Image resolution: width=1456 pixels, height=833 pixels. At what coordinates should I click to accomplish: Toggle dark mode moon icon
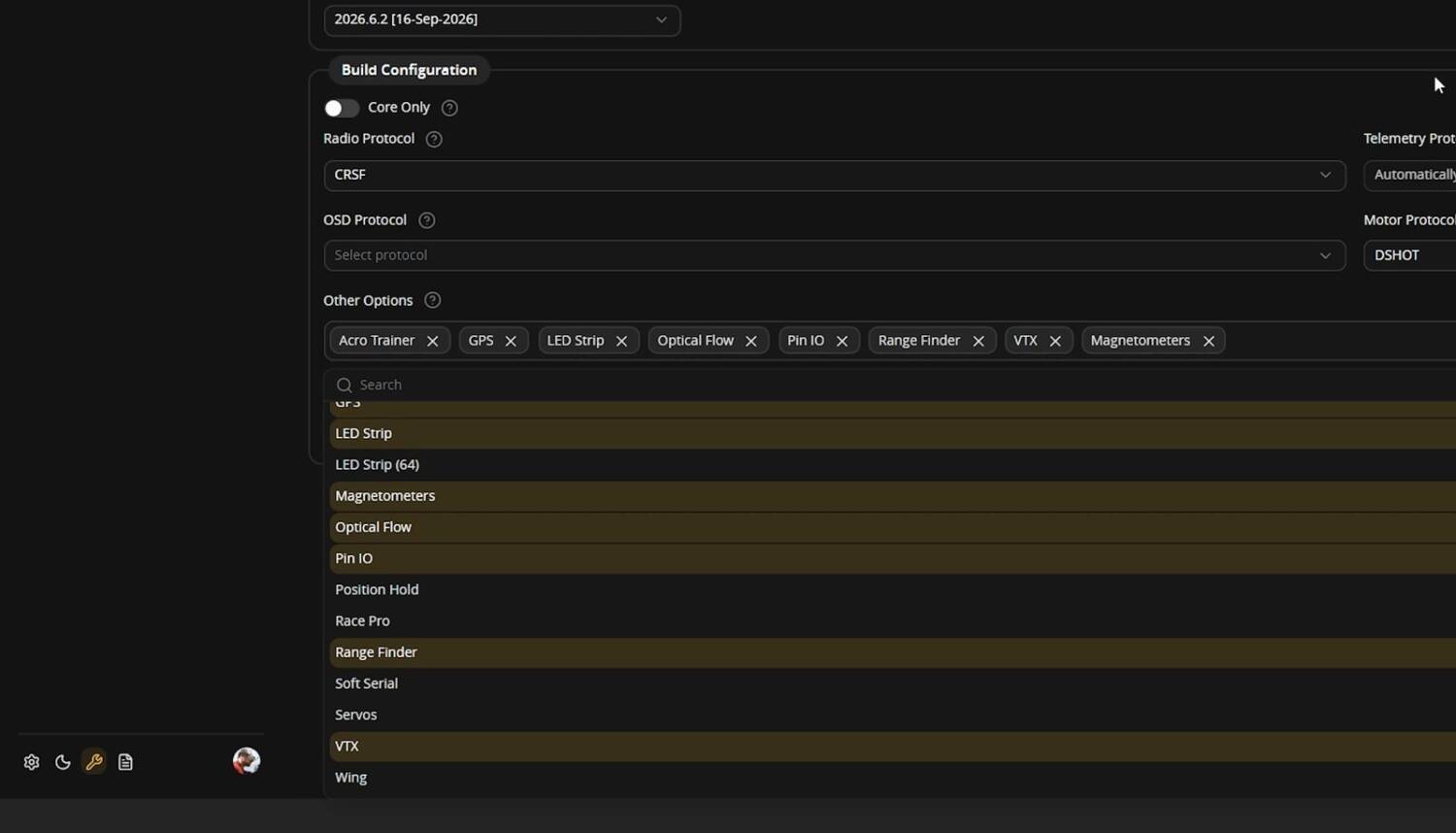point(63,762)
